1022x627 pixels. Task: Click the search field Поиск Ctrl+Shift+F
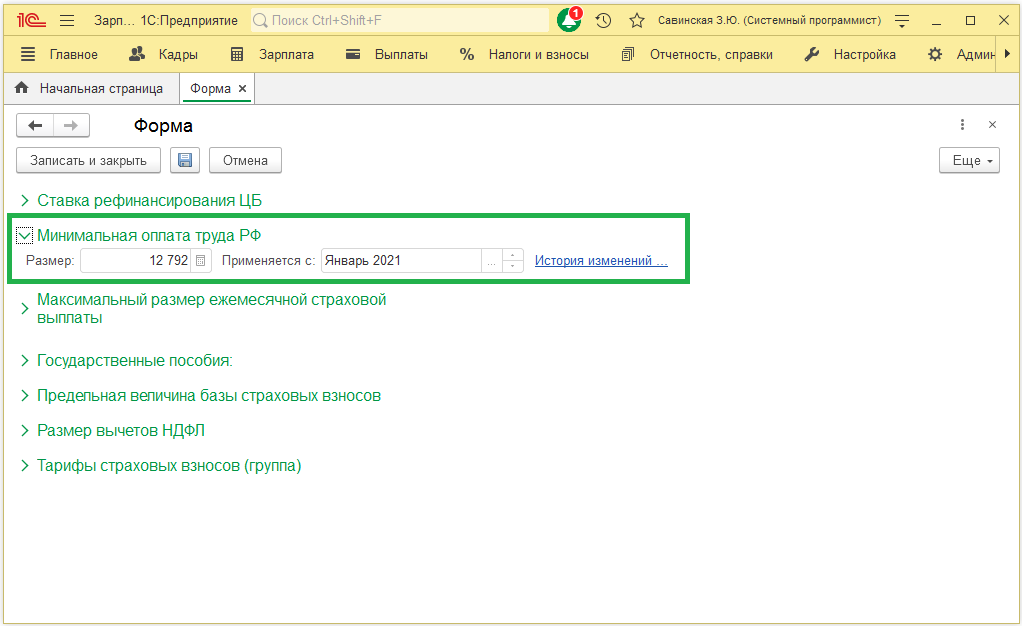[400, 20]
